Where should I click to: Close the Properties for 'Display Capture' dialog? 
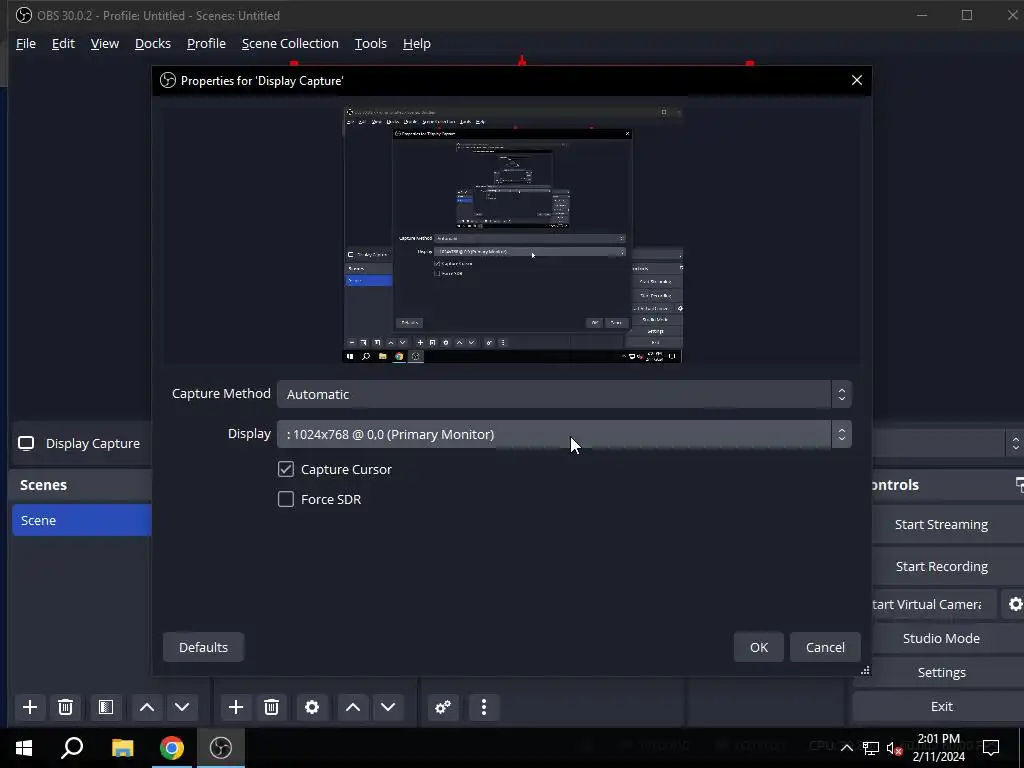(x=857, y=80)
